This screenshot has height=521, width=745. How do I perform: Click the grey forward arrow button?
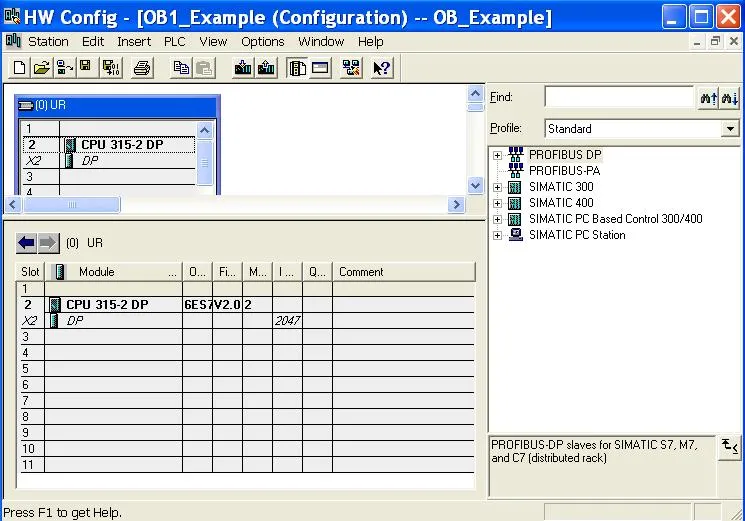point(48,243)
